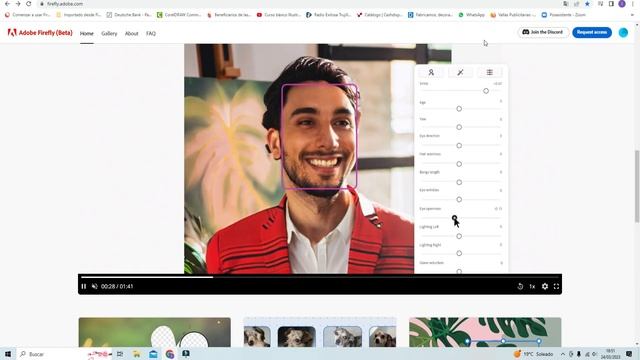Open the FAQ tab
This screenshot has width=640, height=360.
151,33
